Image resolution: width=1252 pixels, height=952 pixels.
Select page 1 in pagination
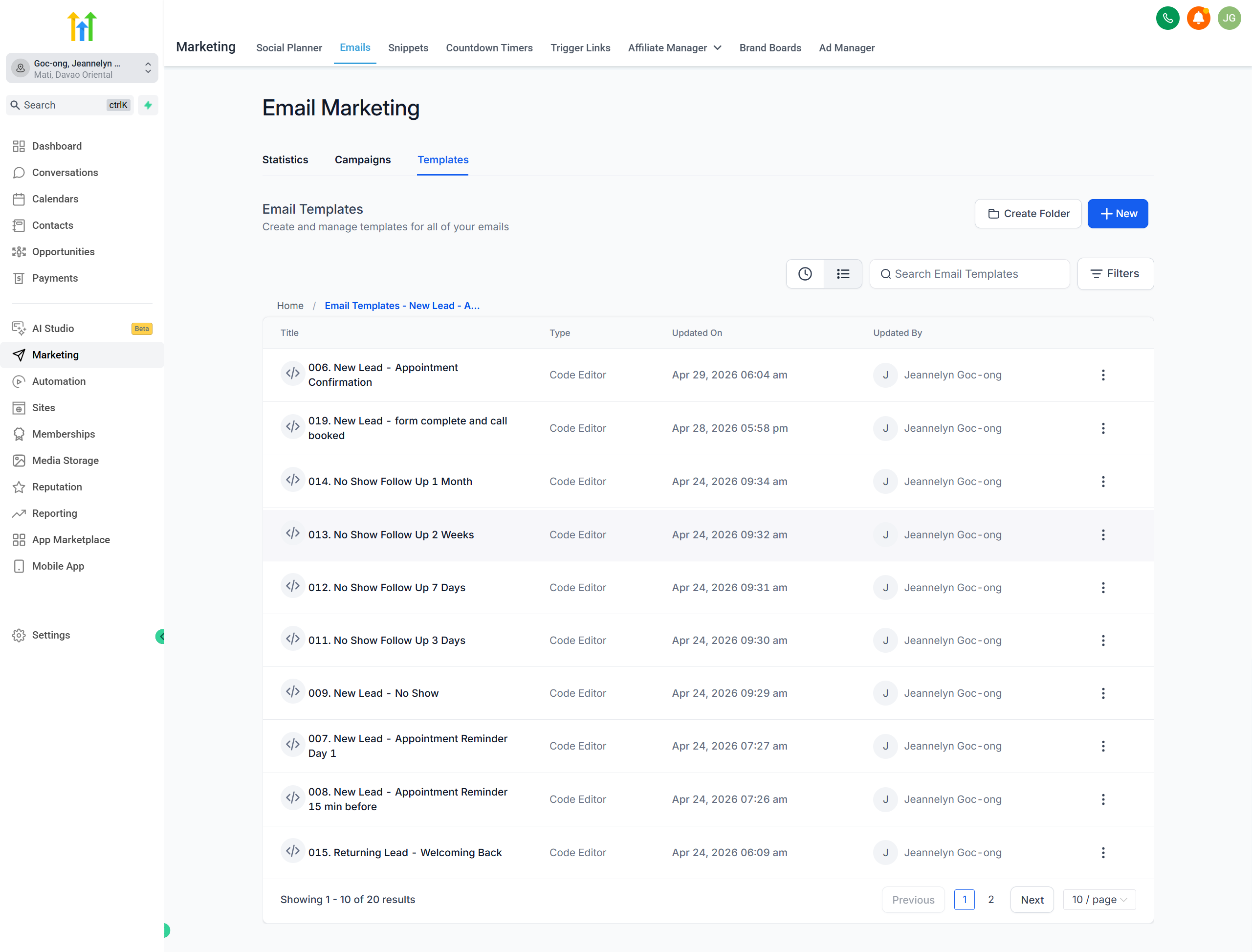964,899
